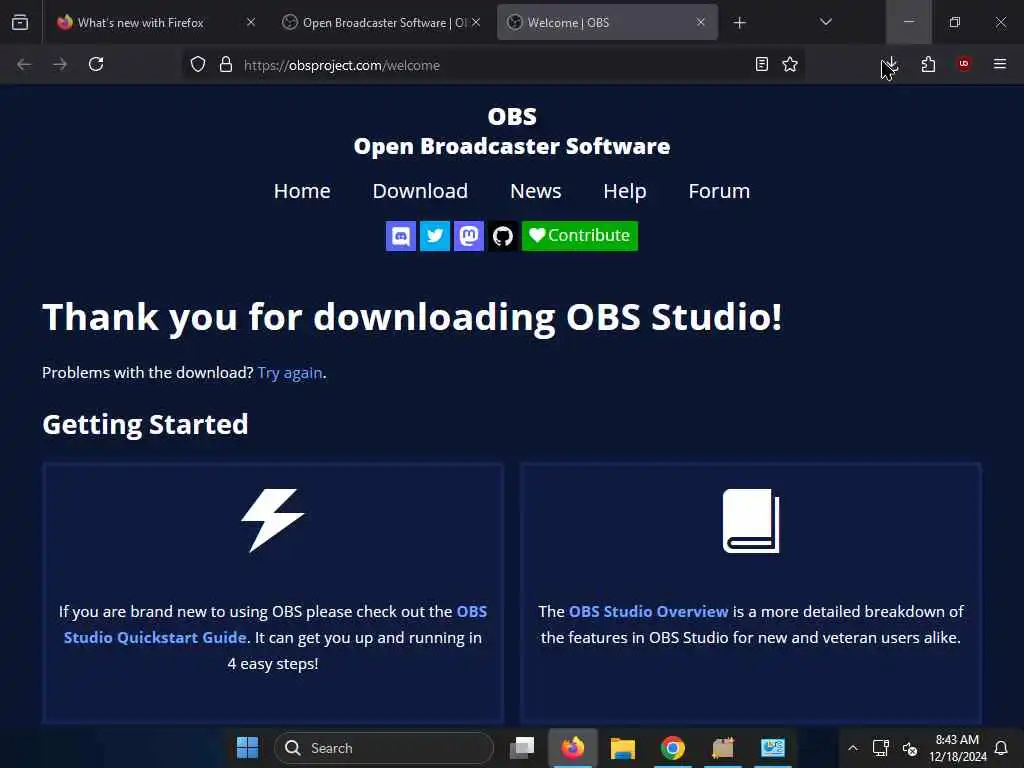Viewport: 1024px width, 768px height.
Task: Click the OBS Open Broadcaster Software title
Action: [x=512, y=132]
